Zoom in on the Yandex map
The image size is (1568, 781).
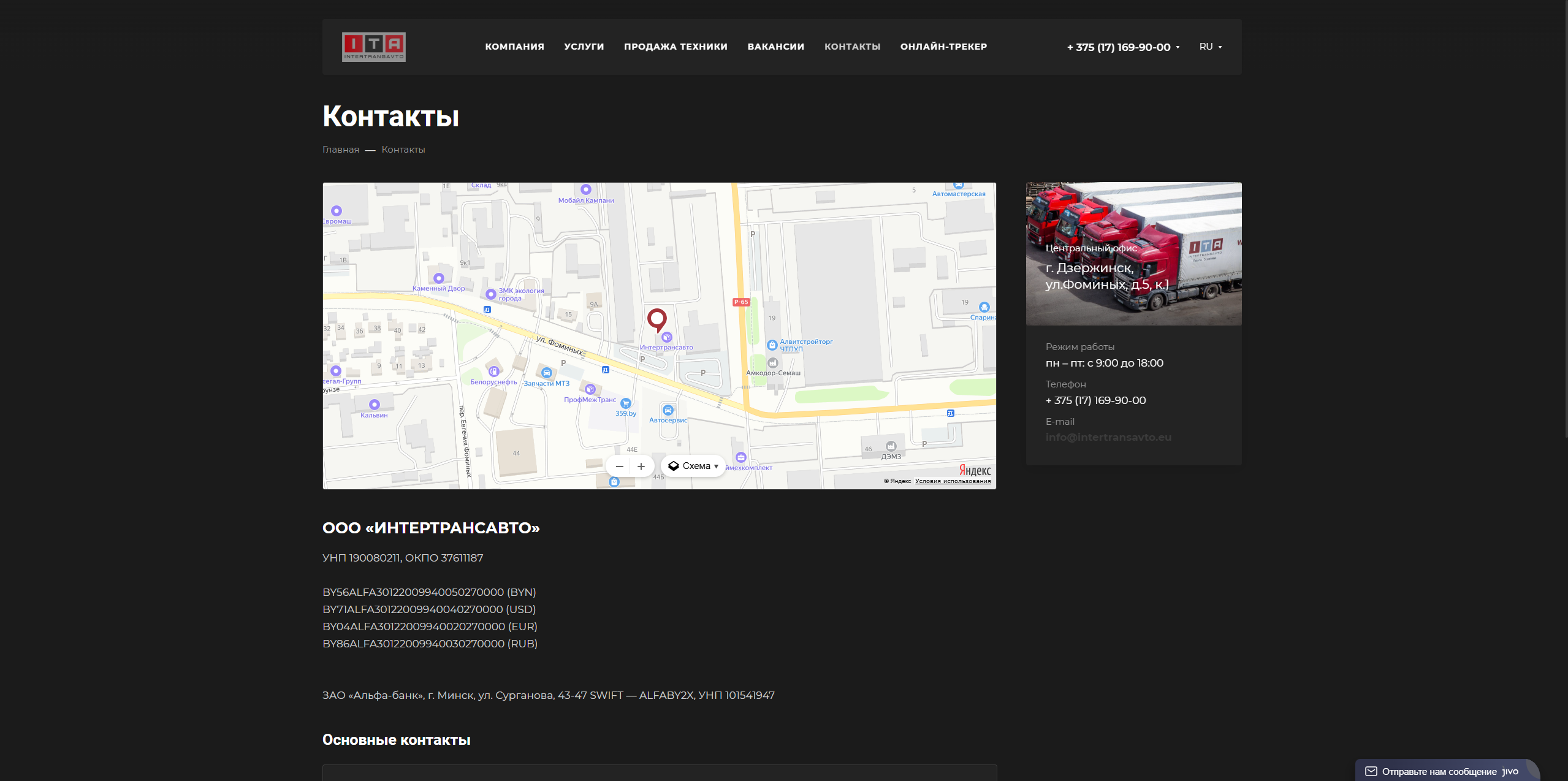641,466
